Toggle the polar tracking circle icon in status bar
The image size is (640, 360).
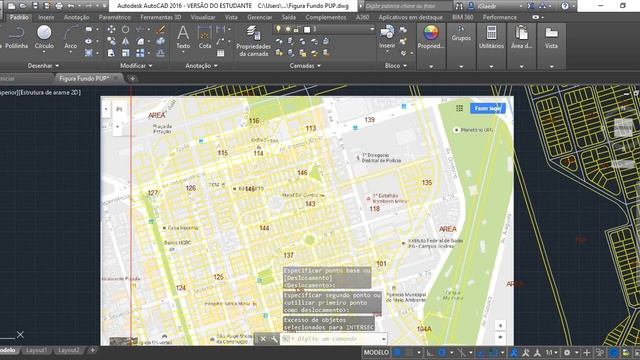click(442, 352)
